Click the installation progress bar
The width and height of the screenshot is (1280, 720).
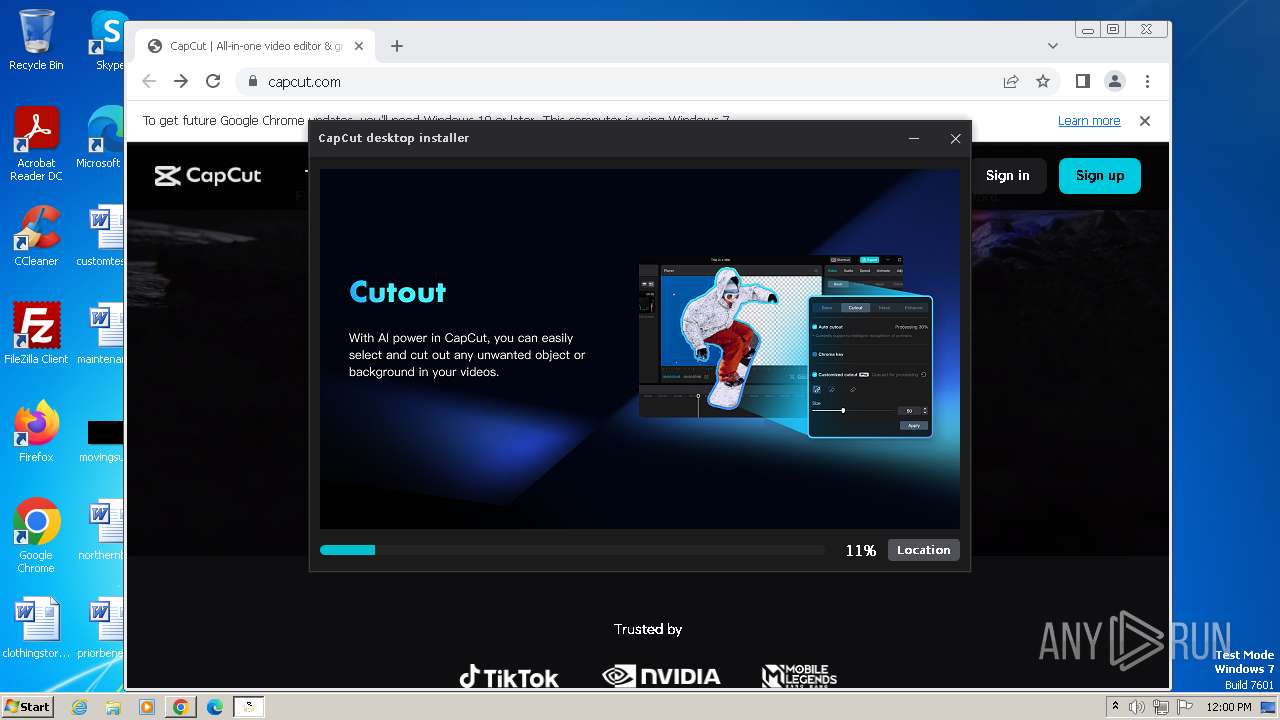pos(572,550)
